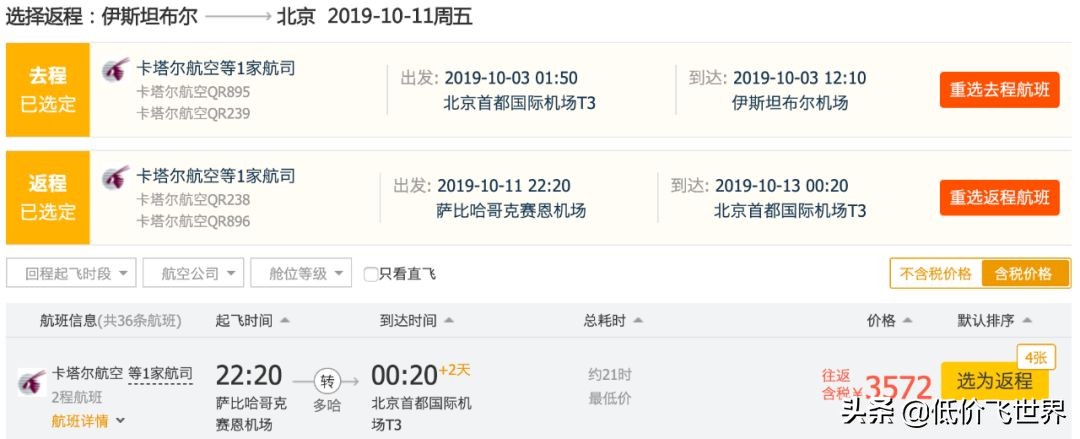1080x439 pixels.
Task: Click reselect outbound flight button
Action: (998, 90)
